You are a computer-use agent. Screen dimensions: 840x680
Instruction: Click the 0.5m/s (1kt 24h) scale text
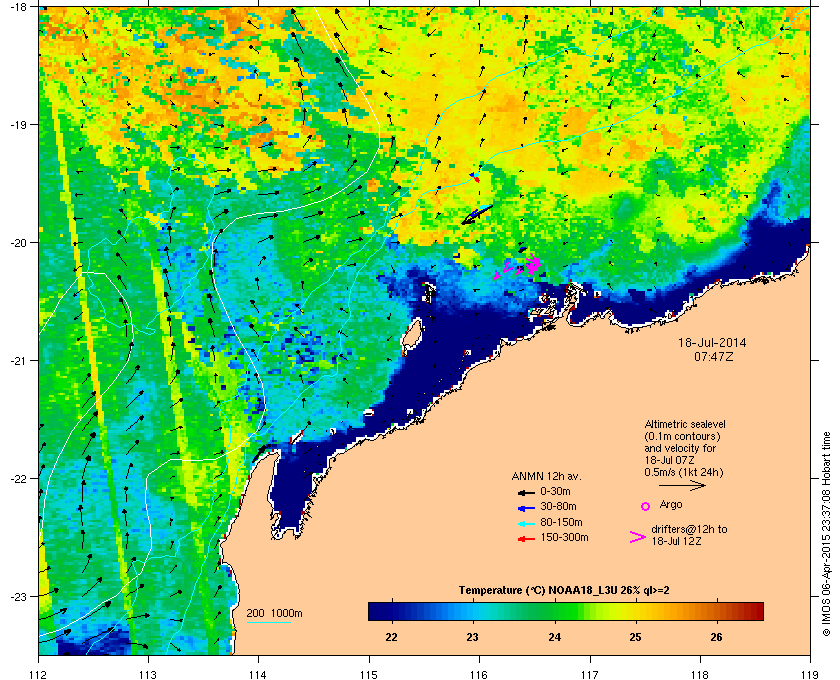click(684, 472)
